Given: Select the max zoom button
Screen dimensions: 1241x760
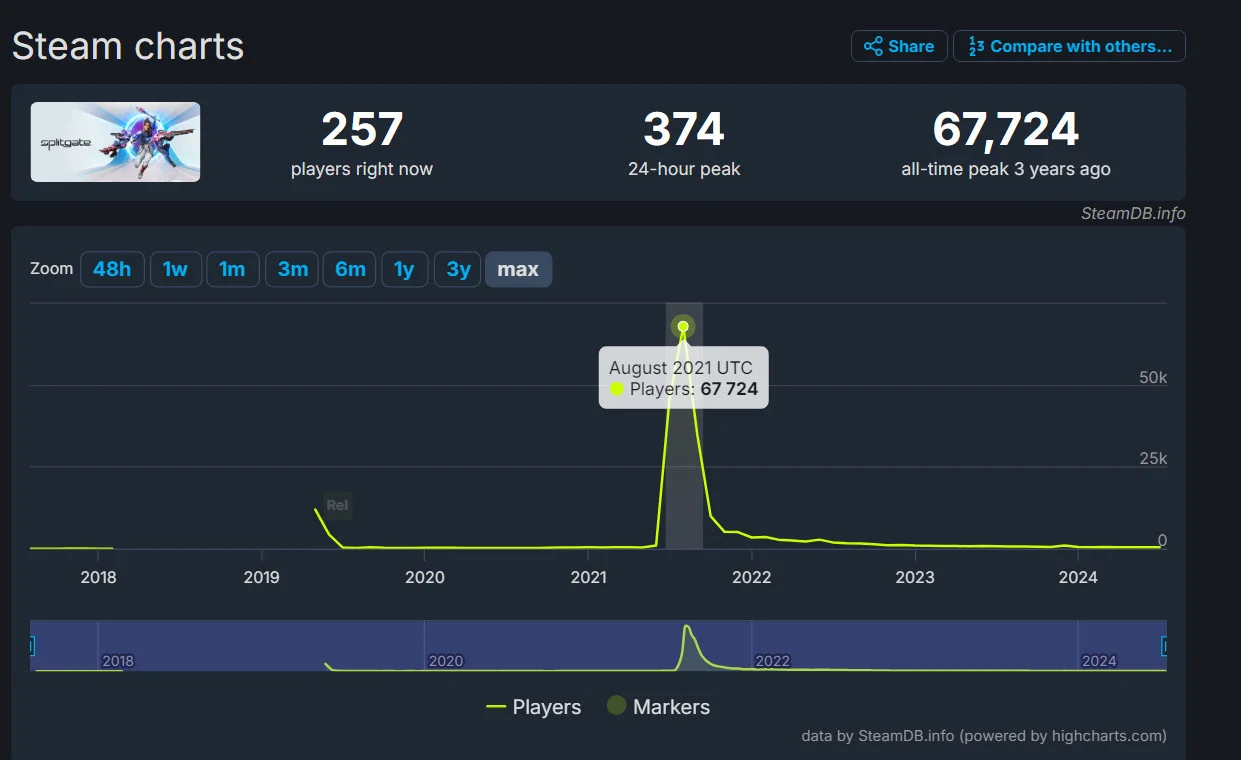Looking at the screenshot, I should [518, 269].
